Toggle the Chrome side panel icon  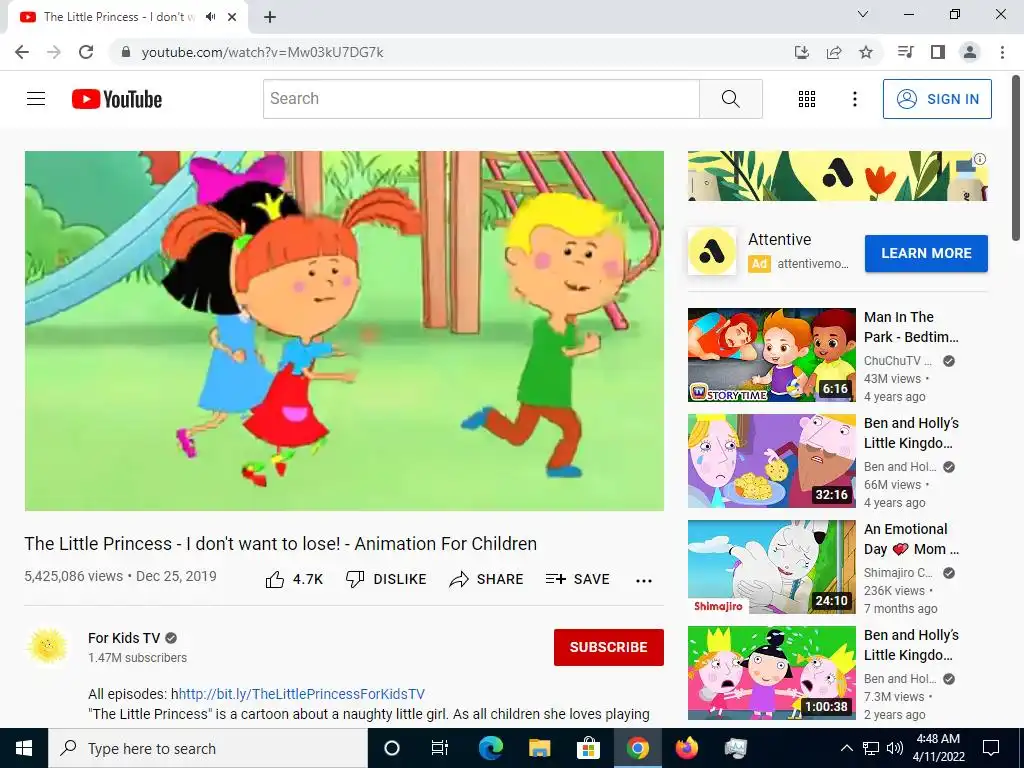938,52
